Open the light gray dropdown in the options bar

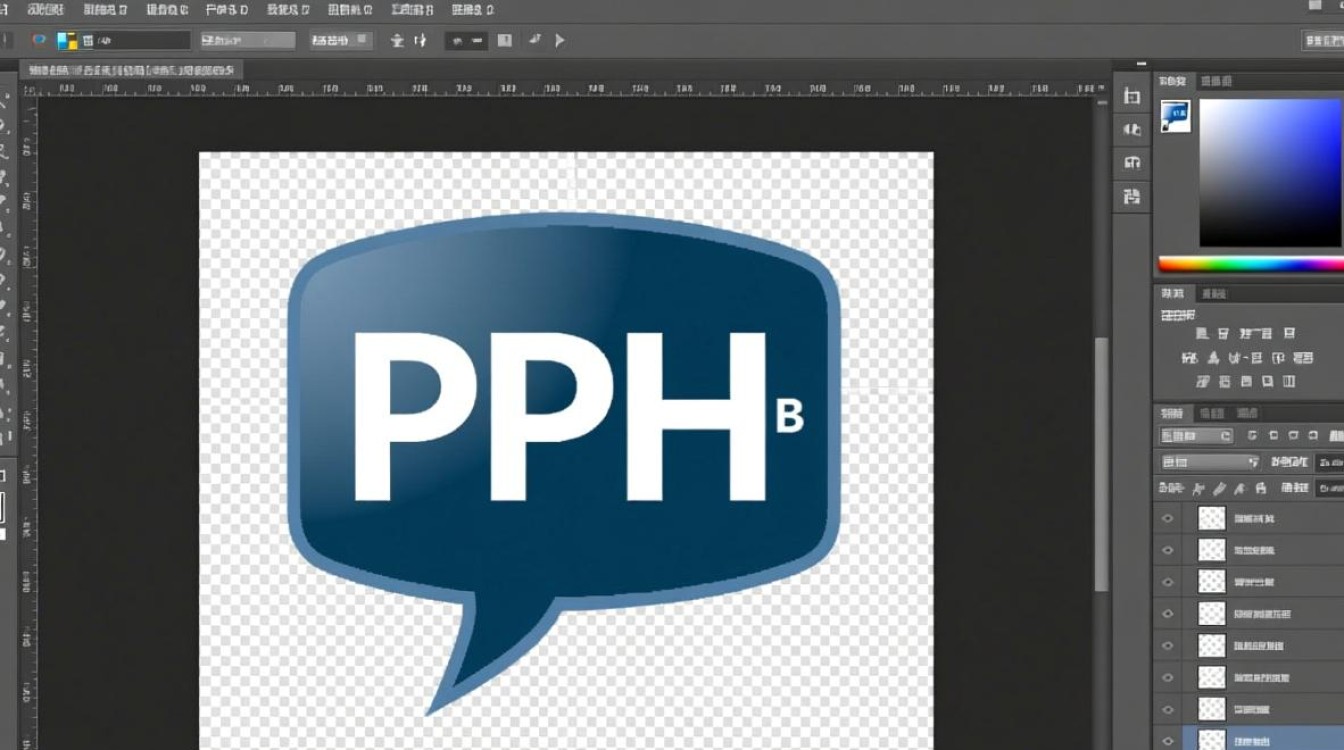[248, 41]
